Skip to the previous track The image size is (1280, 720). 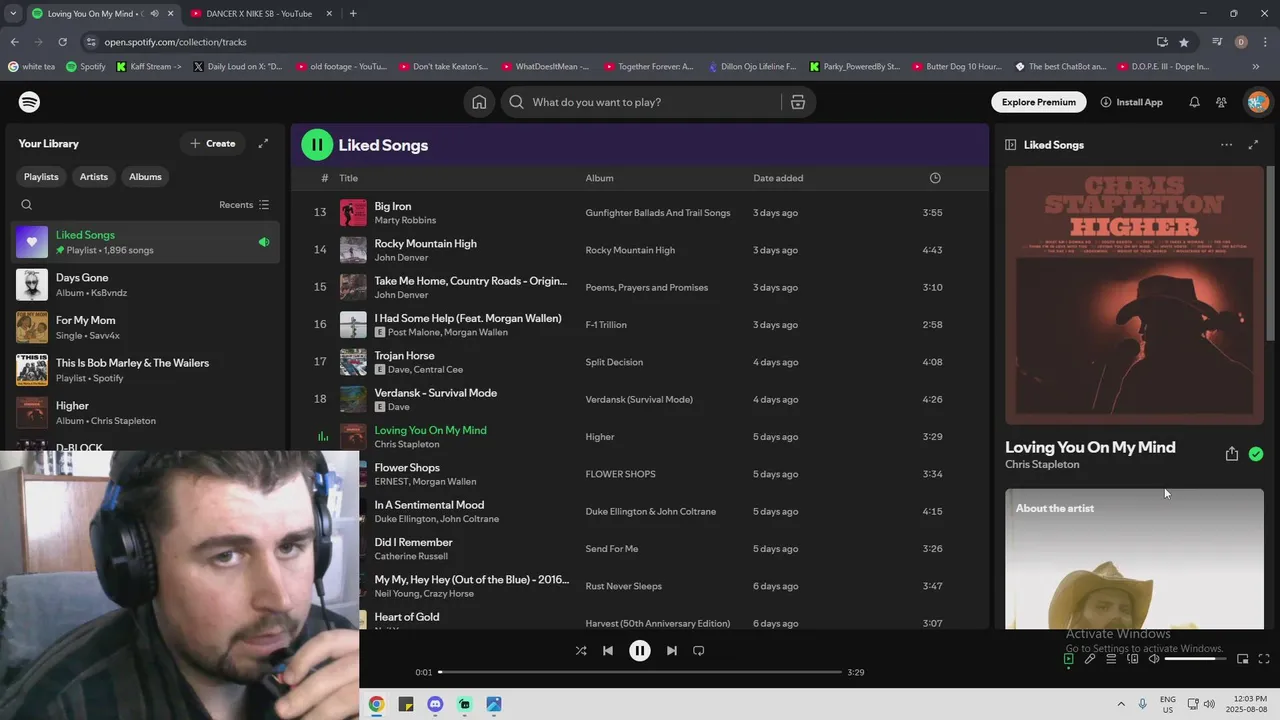tap(607, 651)
